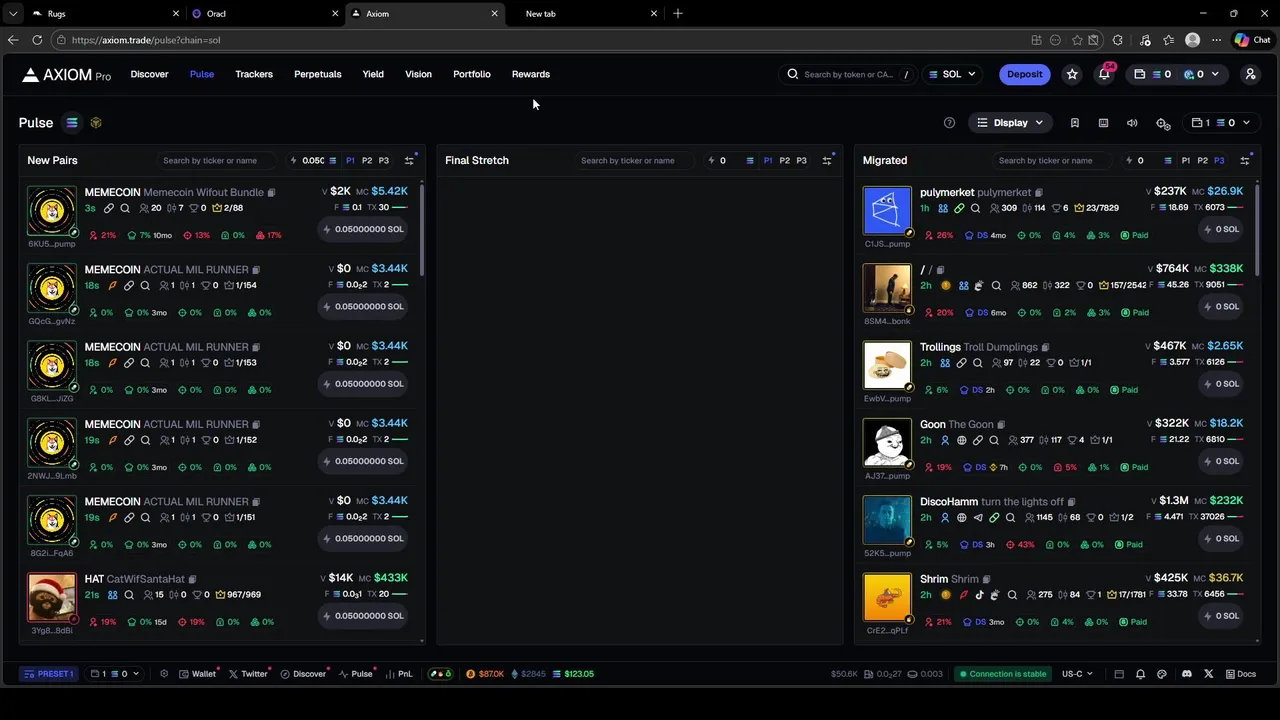
Task: Open account settings icon in top bar
Action: 1250,74
